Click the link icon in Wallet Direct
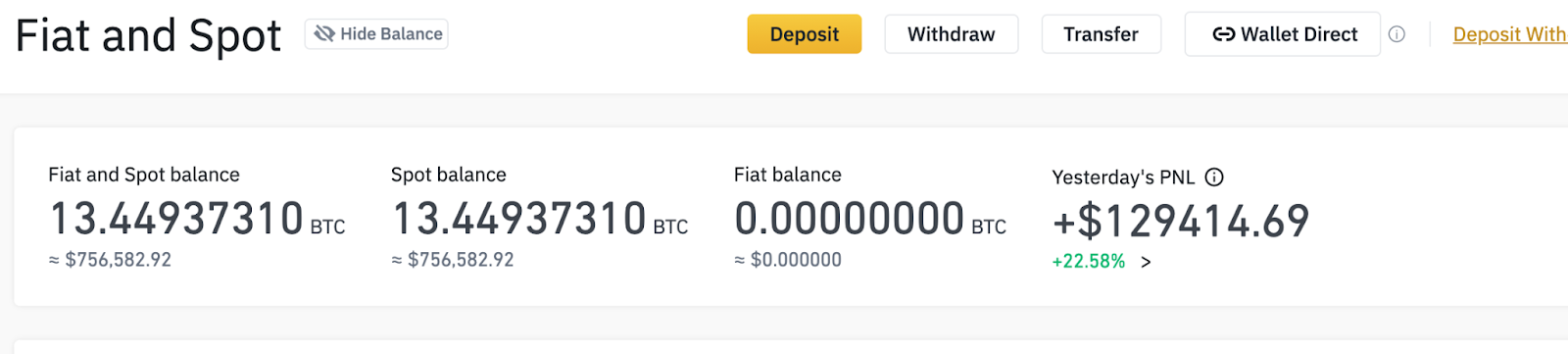The width and height of the screenshot is (1568, 354). 1224,34
